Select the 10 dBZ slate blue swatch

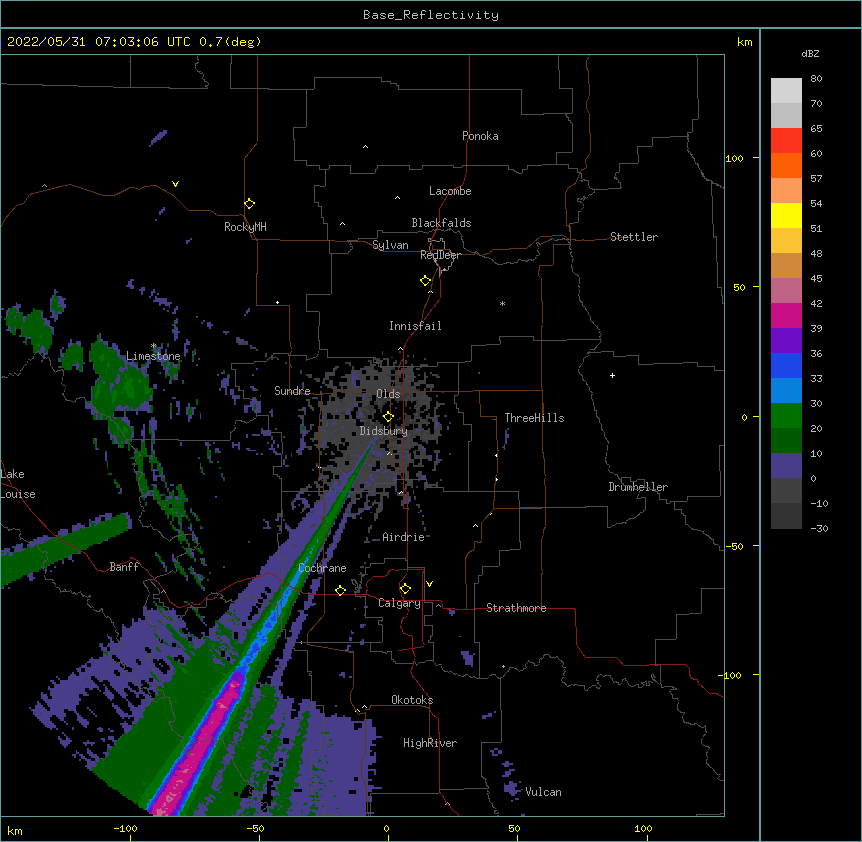(786, 466)
